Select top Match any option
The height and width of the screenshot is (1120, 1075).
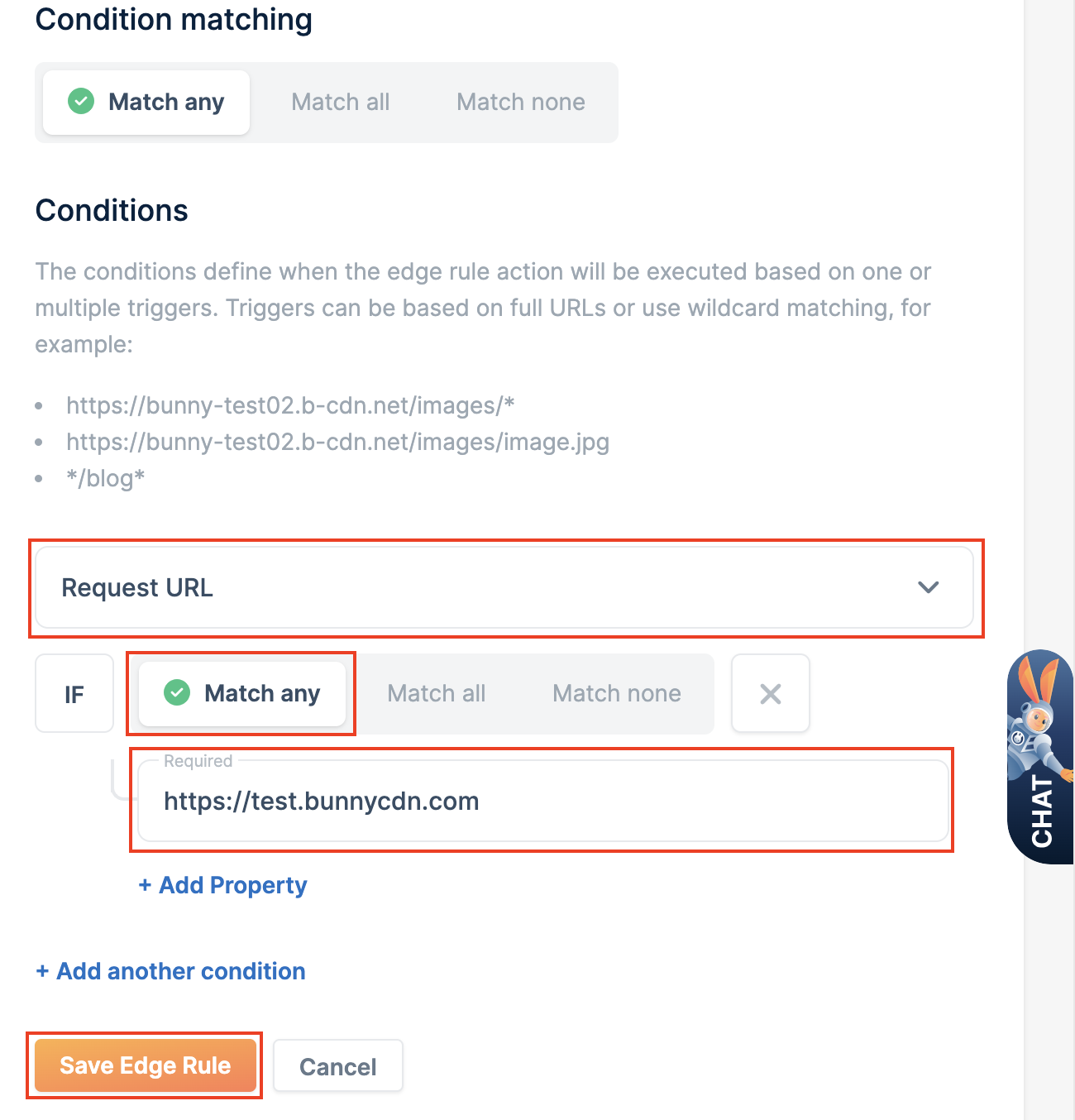tap(146, 103)
